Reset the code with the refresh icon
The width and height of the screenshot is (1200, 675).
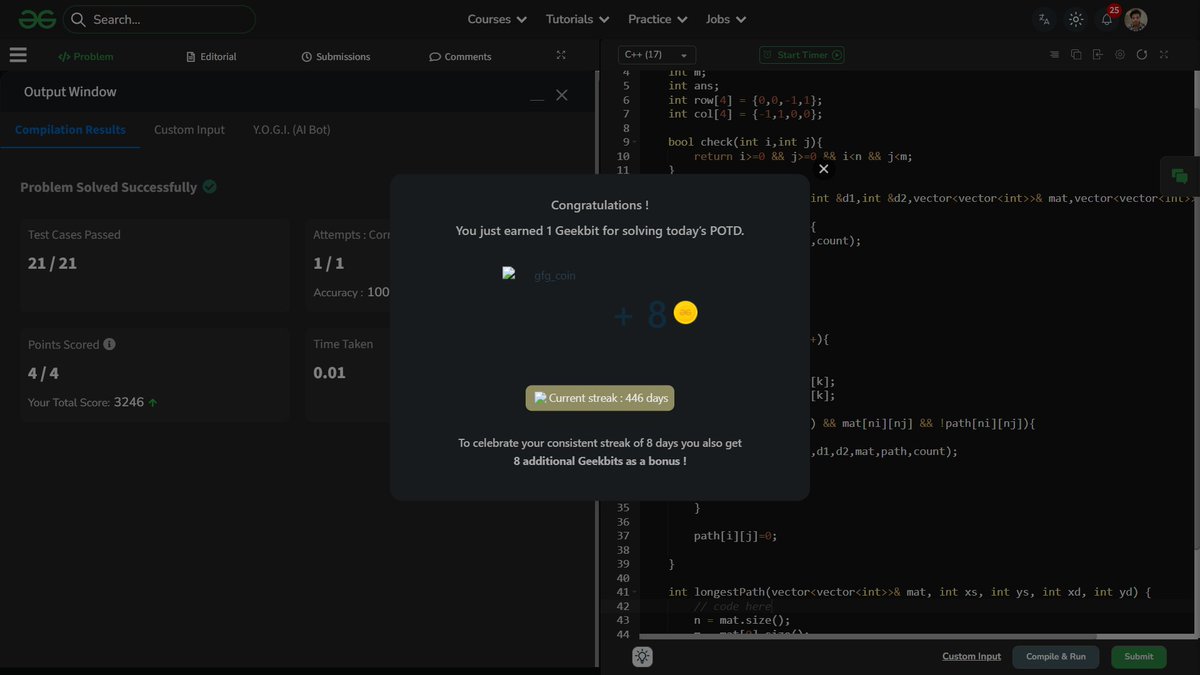(x=1142, y=55)
